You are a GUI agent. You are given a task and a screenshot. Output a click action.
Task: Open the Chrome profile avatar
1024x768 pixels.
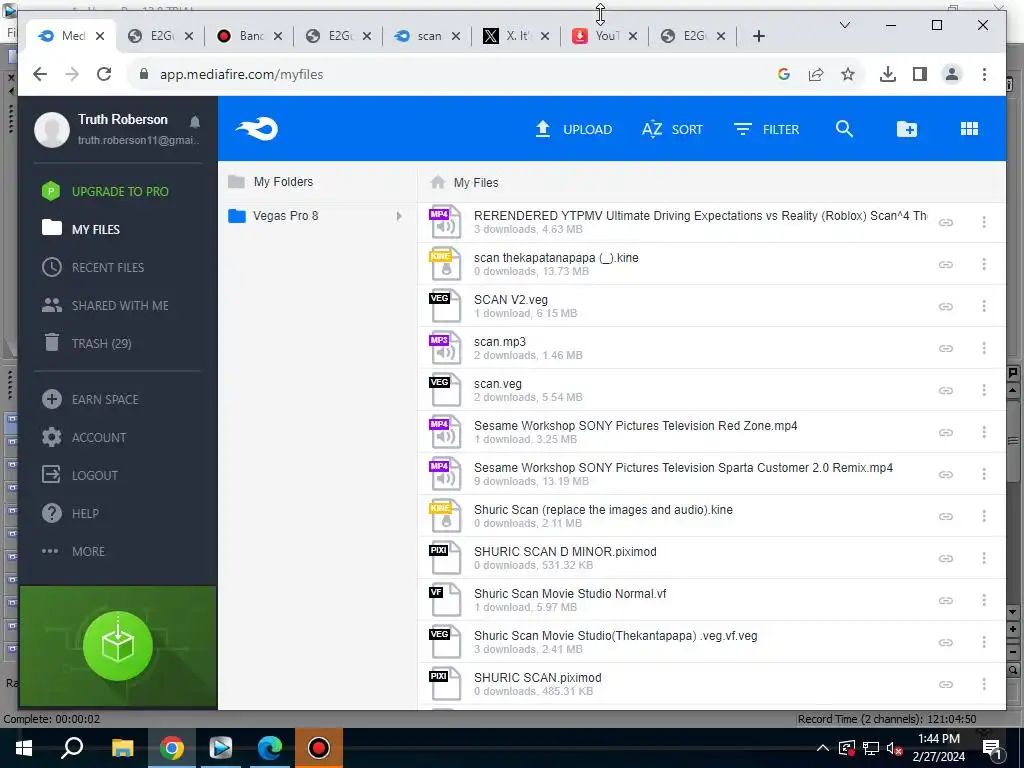point(952,74)
